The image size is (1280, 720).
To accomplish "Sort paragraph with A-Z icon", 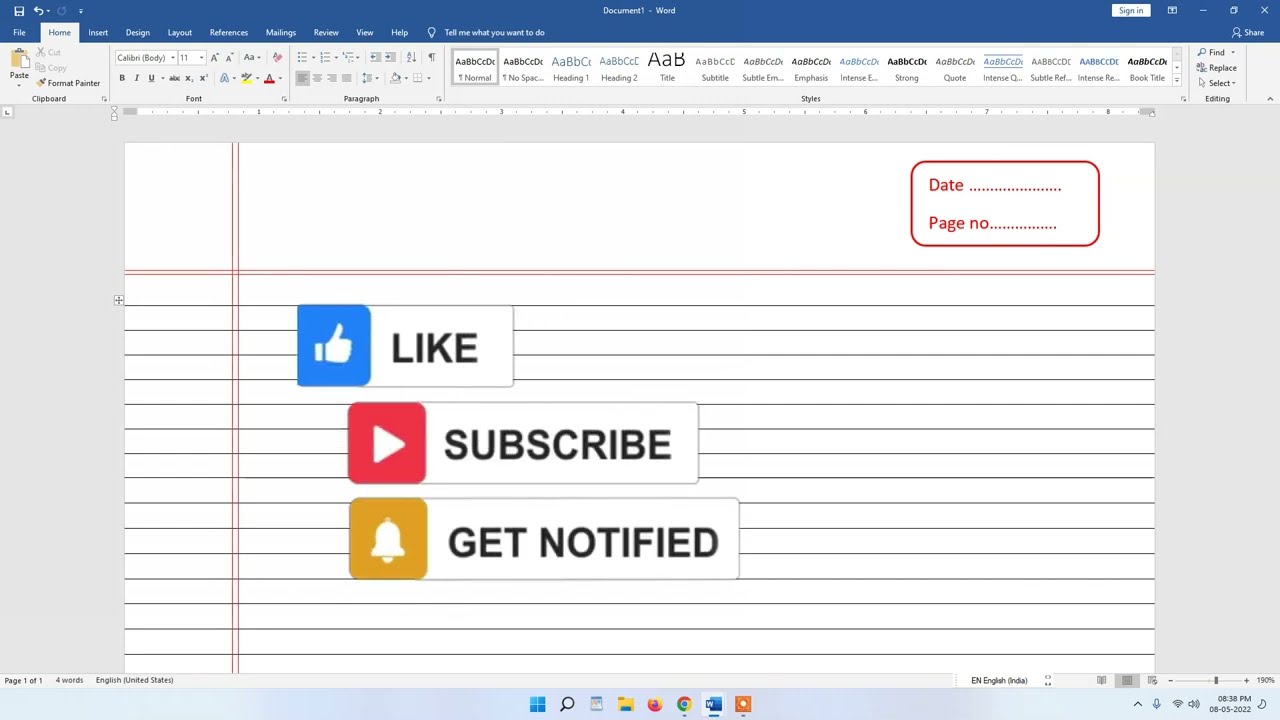I will point(411,58).
